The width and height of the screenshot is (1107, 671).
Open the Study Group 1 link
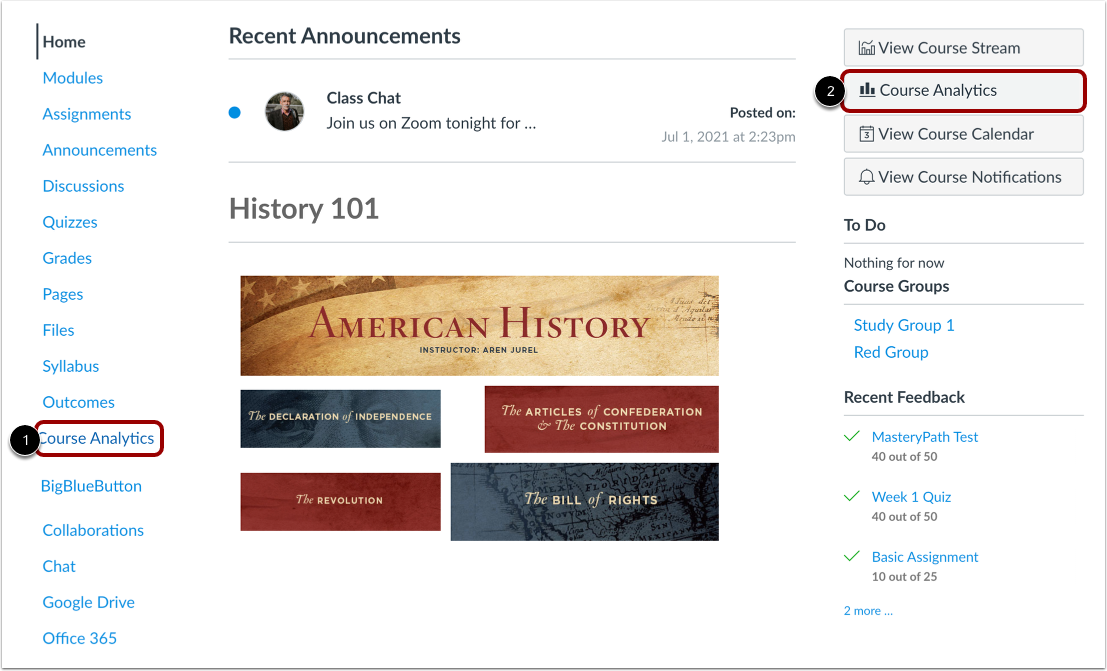click(903, 324)
